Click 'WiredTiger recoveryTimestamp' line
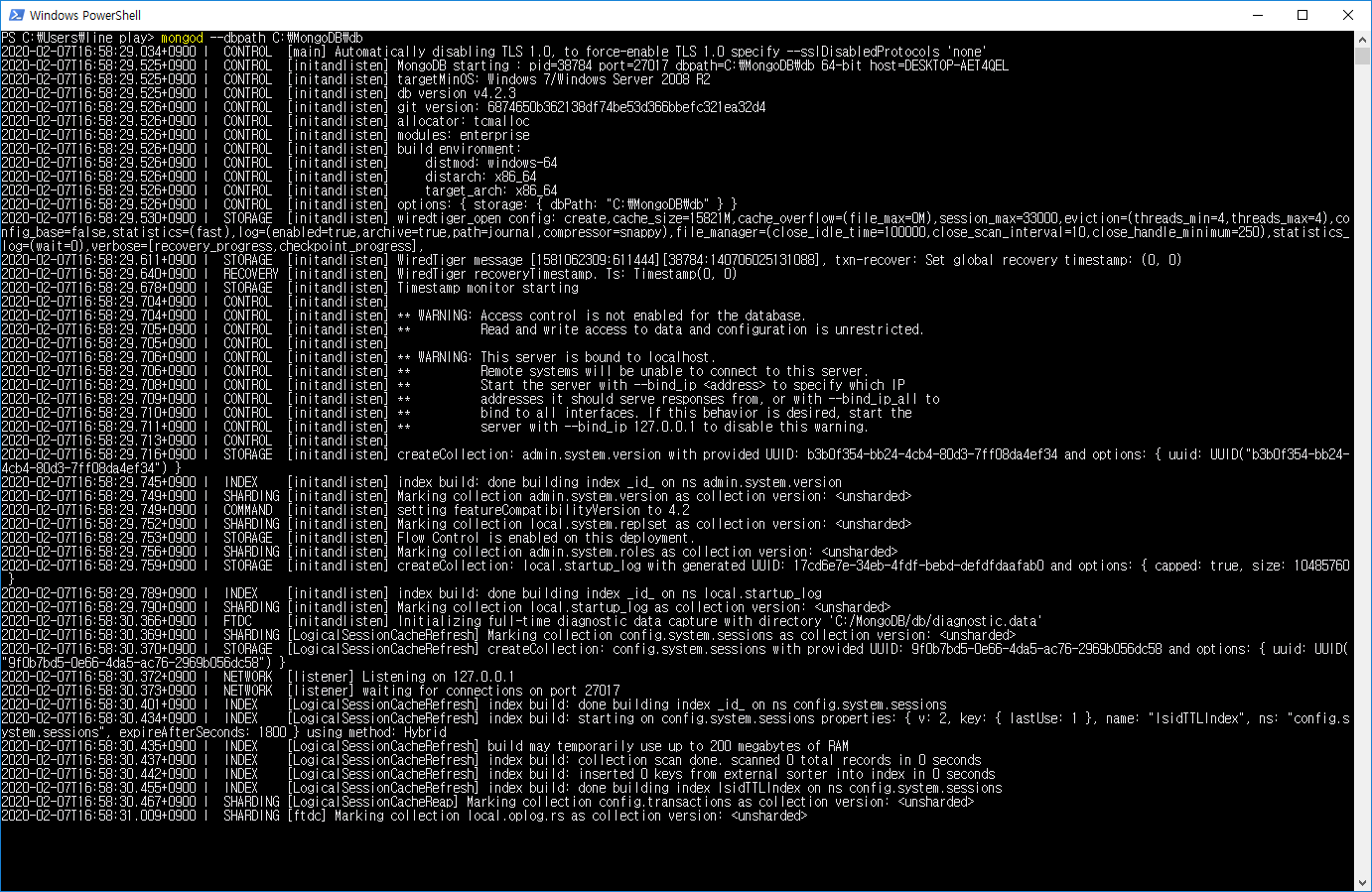Image resolution: width=1372 pixels, height=892 pixels. pyautogui.click(x=567, y=274)
